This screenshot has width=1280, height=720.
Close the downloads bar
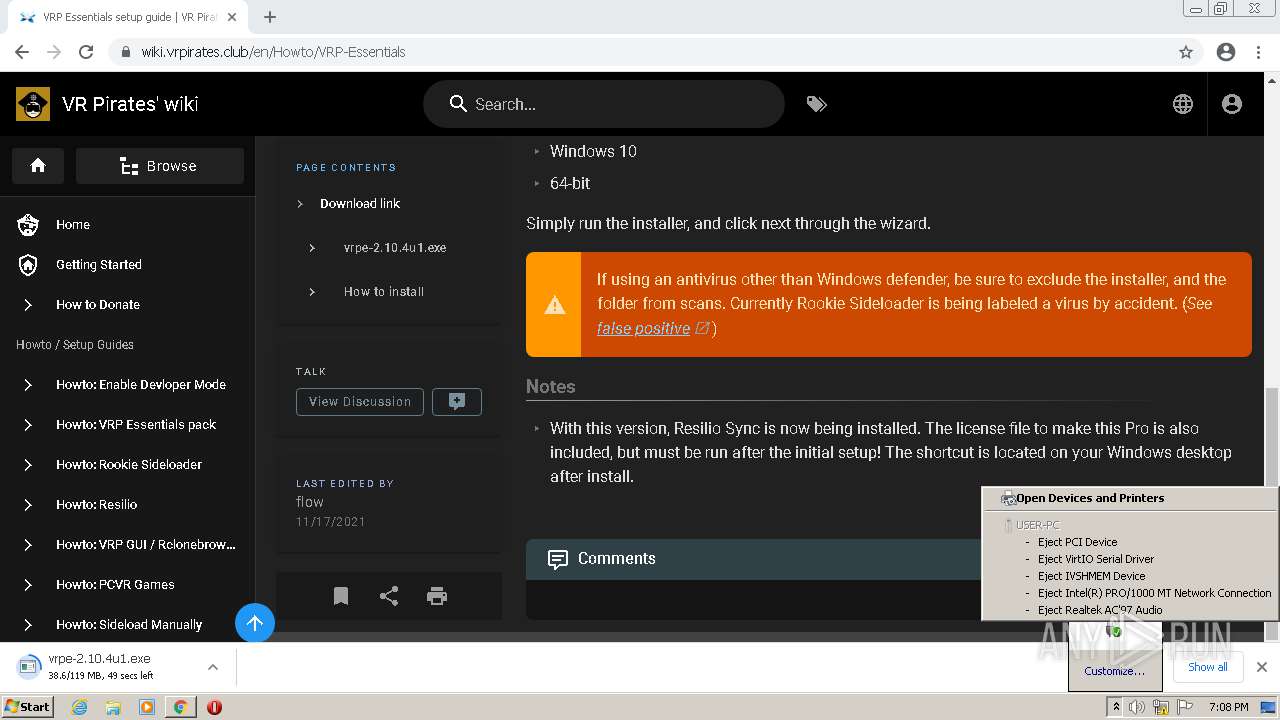(x=1262, y=667)
